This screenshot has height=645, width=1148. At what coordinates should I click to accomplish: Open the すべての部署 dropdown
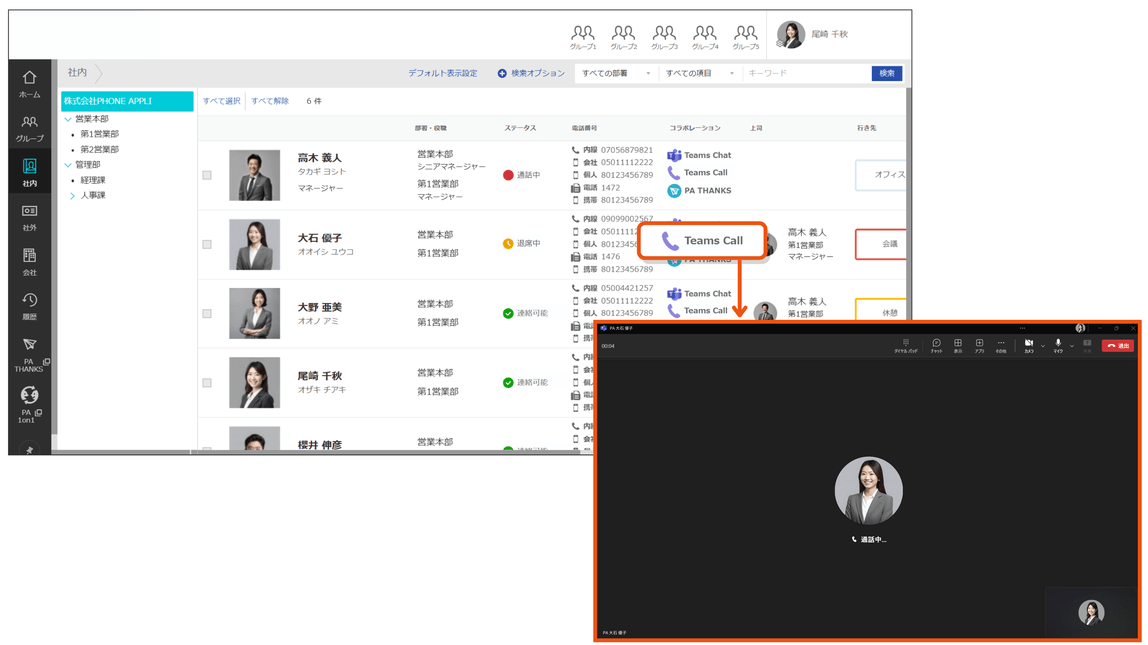tap(615, 73)
